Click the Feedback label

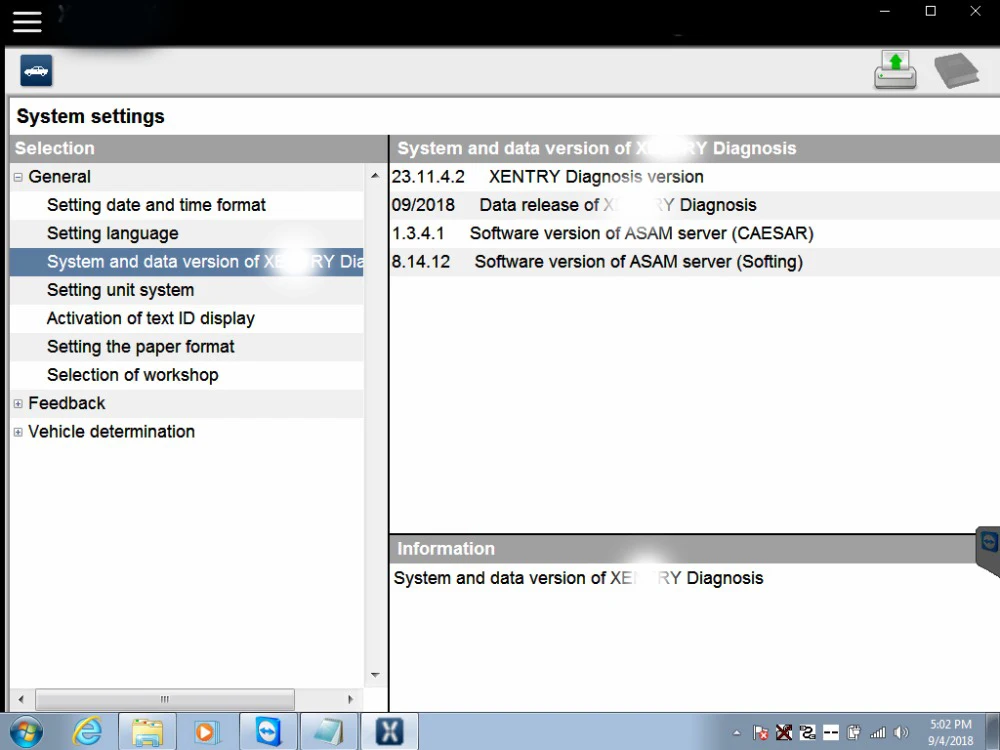coord(66,403)
